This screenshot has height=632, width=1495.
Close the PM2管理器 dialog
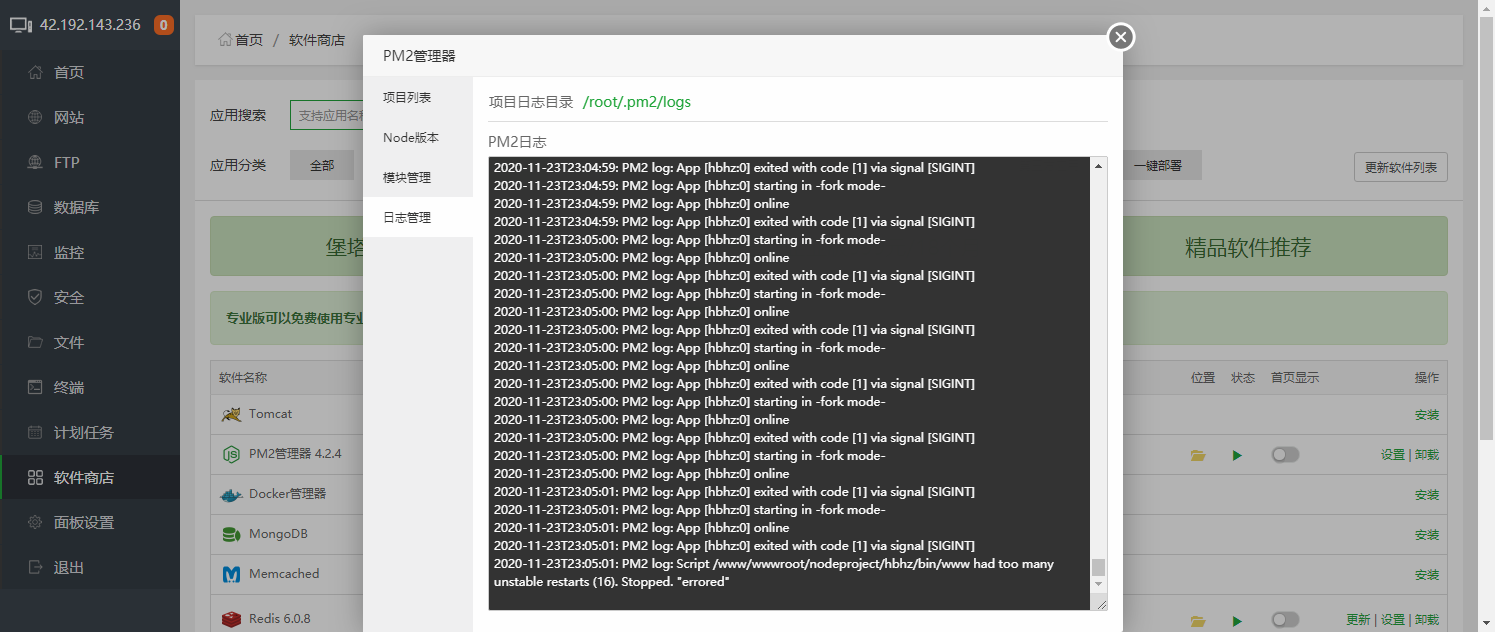(1121, 37)
